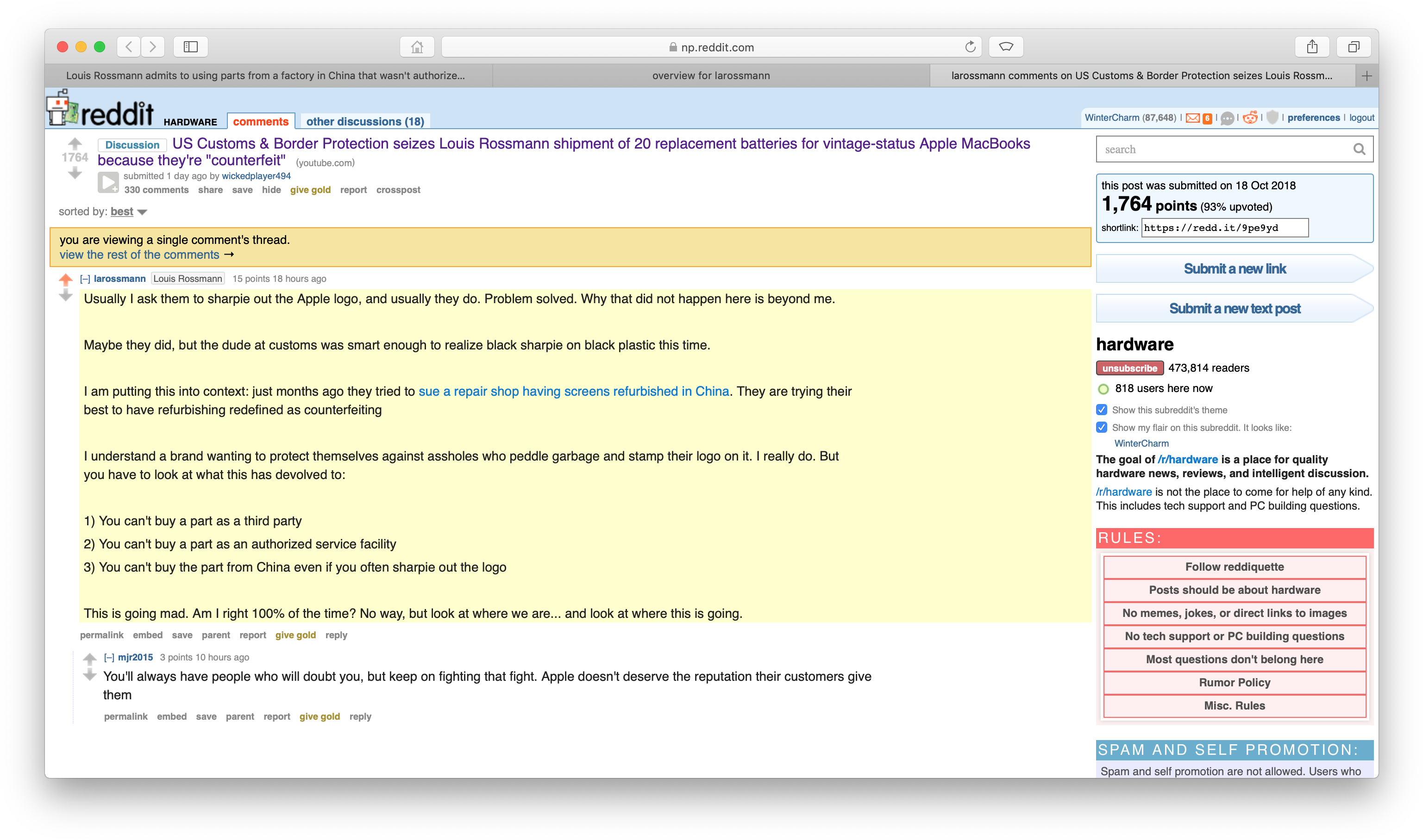Viewport: 1423px width, 840px height.
Task: Go forward with Safari forward arrow
Action: click(x=153, y=47)
